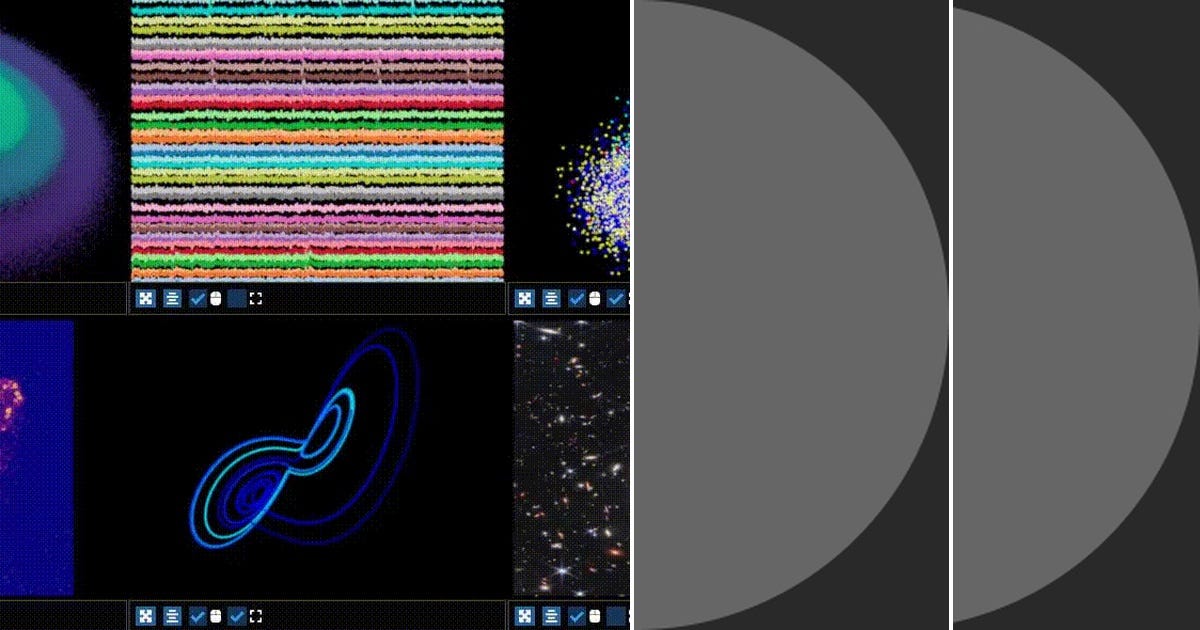Select the pan tool under the scatter plot
Viewport: 1200px width, 630px height.
pos(525,297)
